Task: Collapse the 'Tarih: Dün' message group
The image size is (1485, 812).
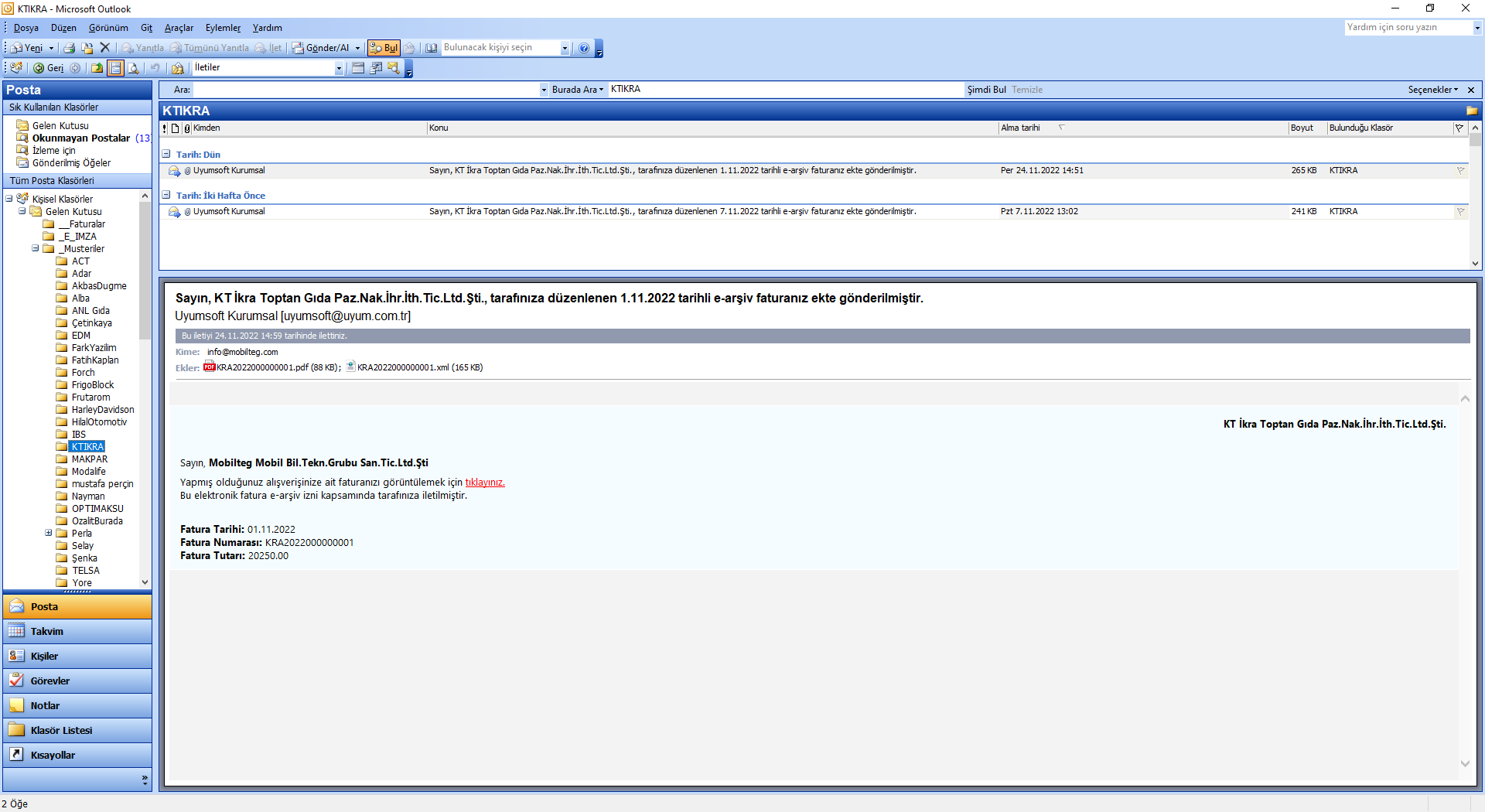Action: (x=166, y=154)
